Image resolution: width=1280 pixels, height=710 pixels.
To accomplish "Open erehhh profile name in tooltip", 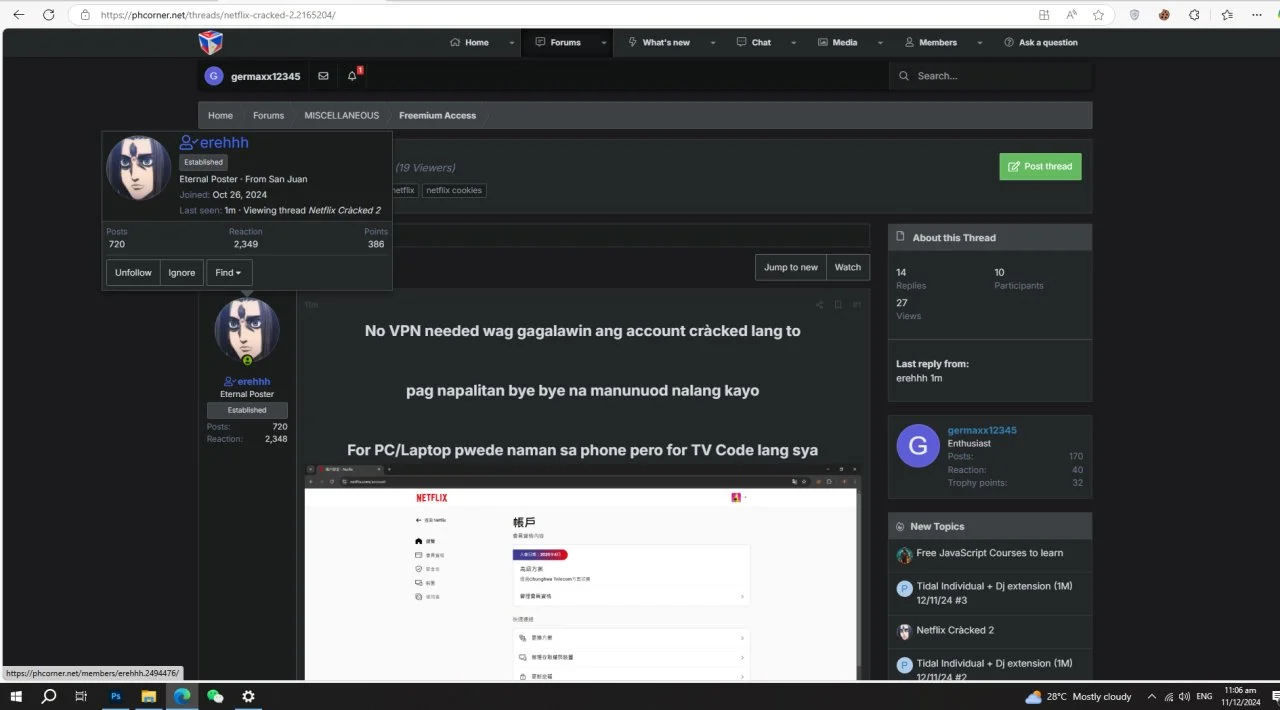I will (224, 143).
